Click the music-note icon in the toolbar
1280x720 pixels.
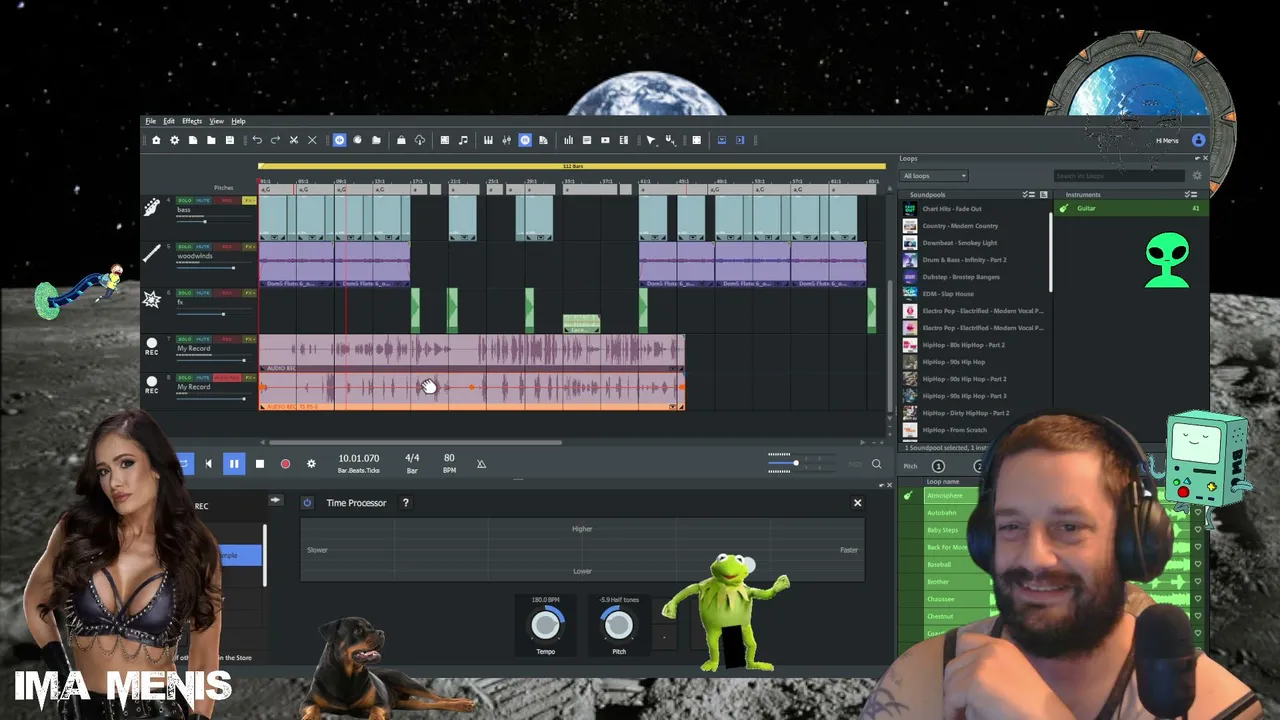point(463,140)
